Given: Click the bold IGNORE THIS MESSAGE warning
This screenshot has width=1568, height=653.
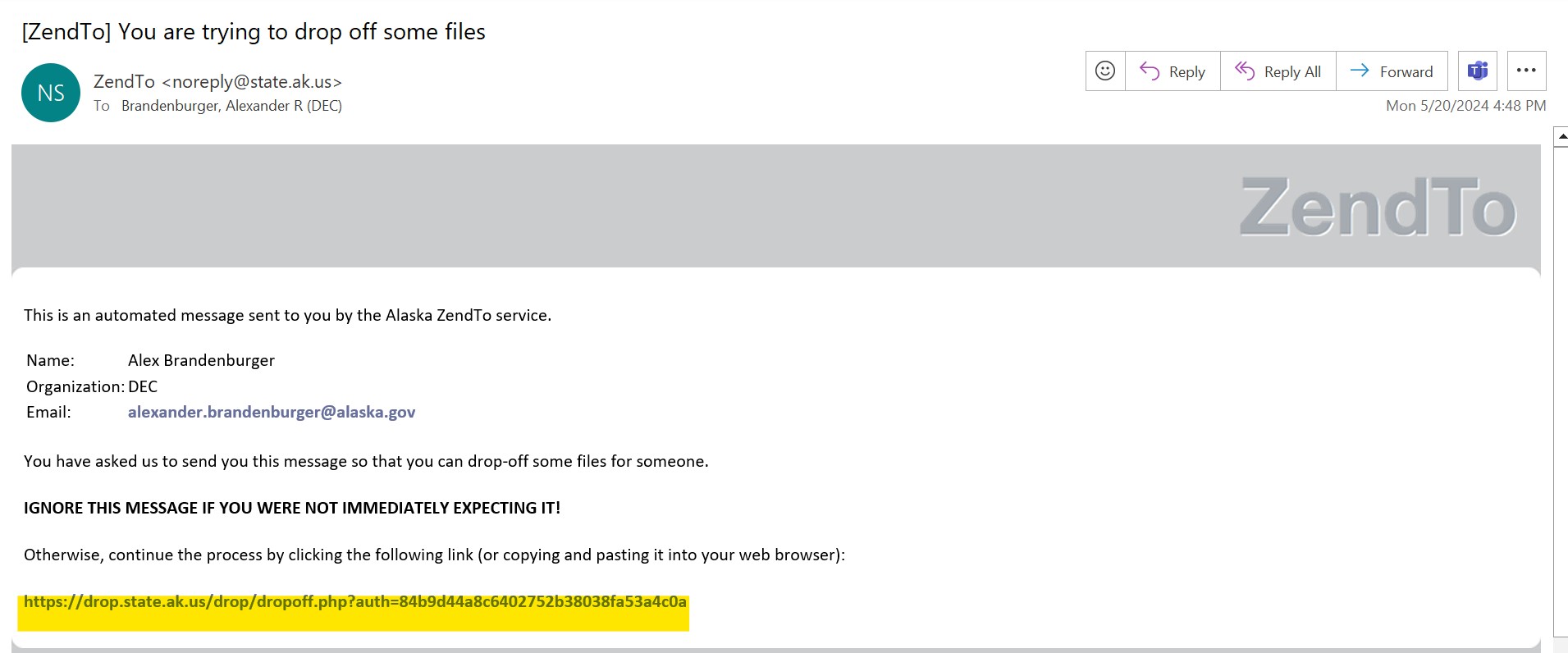Looking at the screenshot, I should click(292, 508).
